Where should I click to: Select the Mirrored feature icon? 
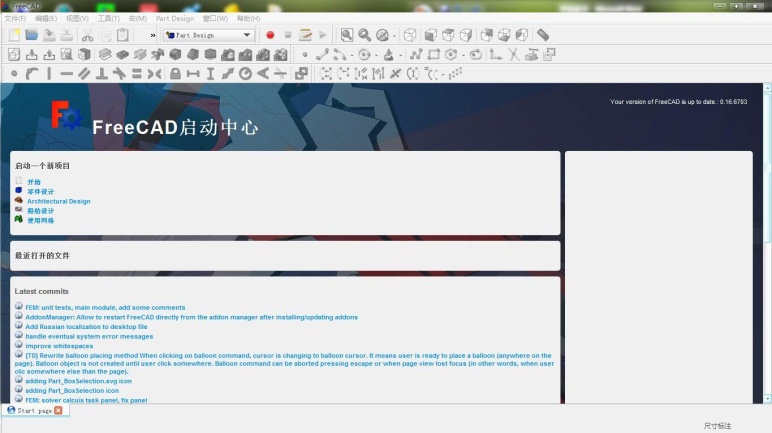[228, 54]
